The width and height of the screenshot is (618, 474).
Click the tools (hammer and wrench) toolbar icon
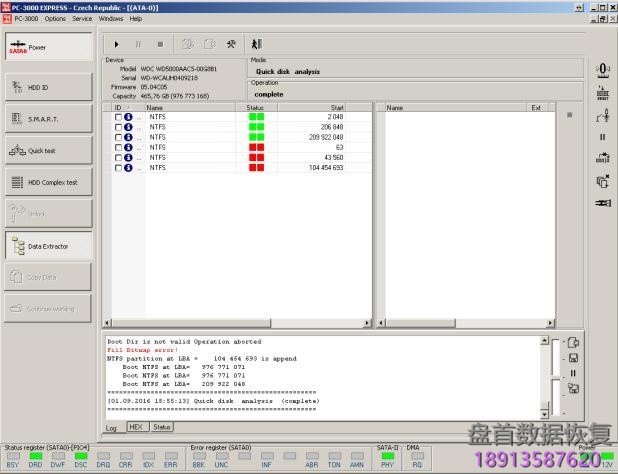pos(232,44)
